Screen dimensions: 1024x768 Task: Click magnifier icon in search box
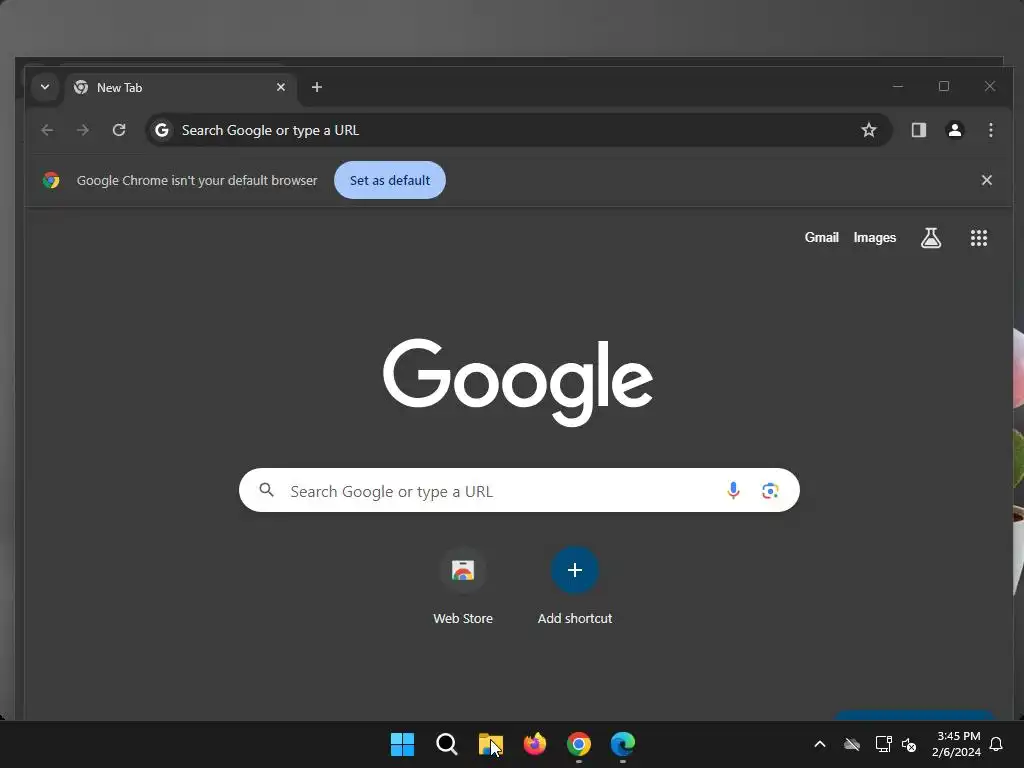266,490
